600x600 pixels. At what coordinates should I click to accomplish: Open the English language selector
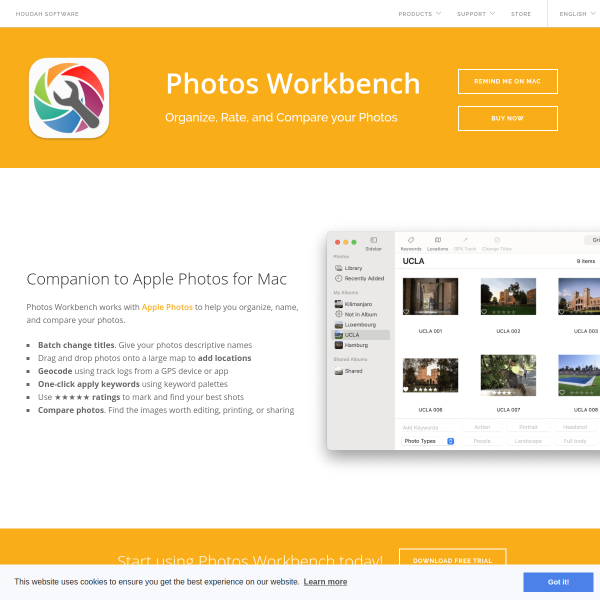click(577, 14)
